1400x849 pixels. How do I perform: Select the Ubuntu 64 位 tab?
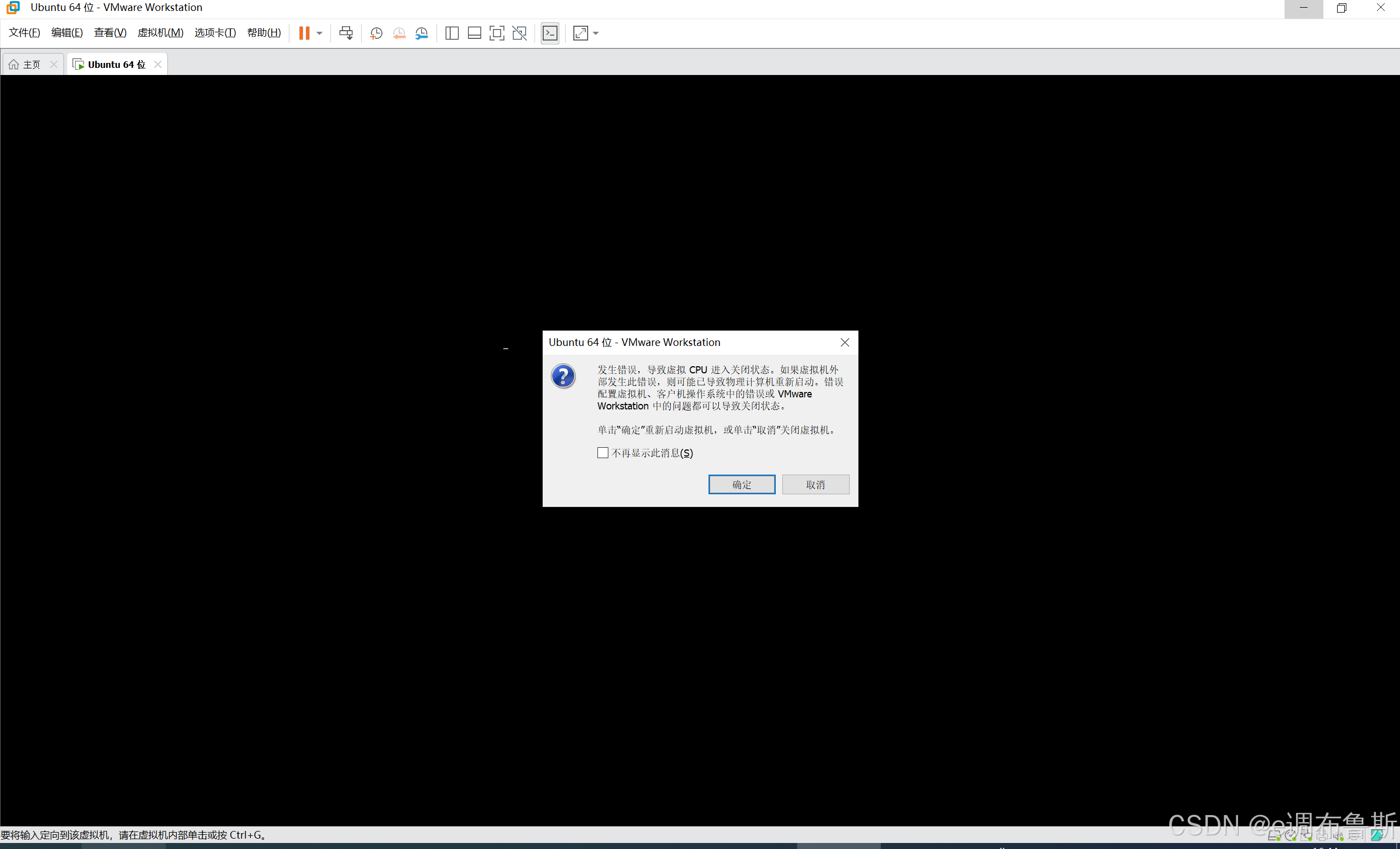(x=117, y=64)
